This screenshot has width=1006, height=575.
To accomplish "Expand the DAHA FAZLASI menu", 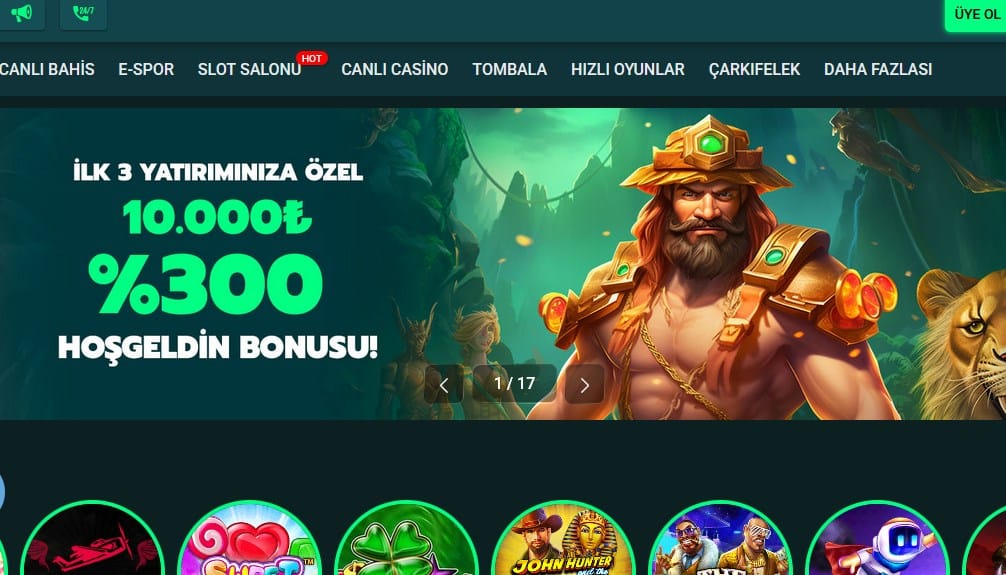I will 878,69.
